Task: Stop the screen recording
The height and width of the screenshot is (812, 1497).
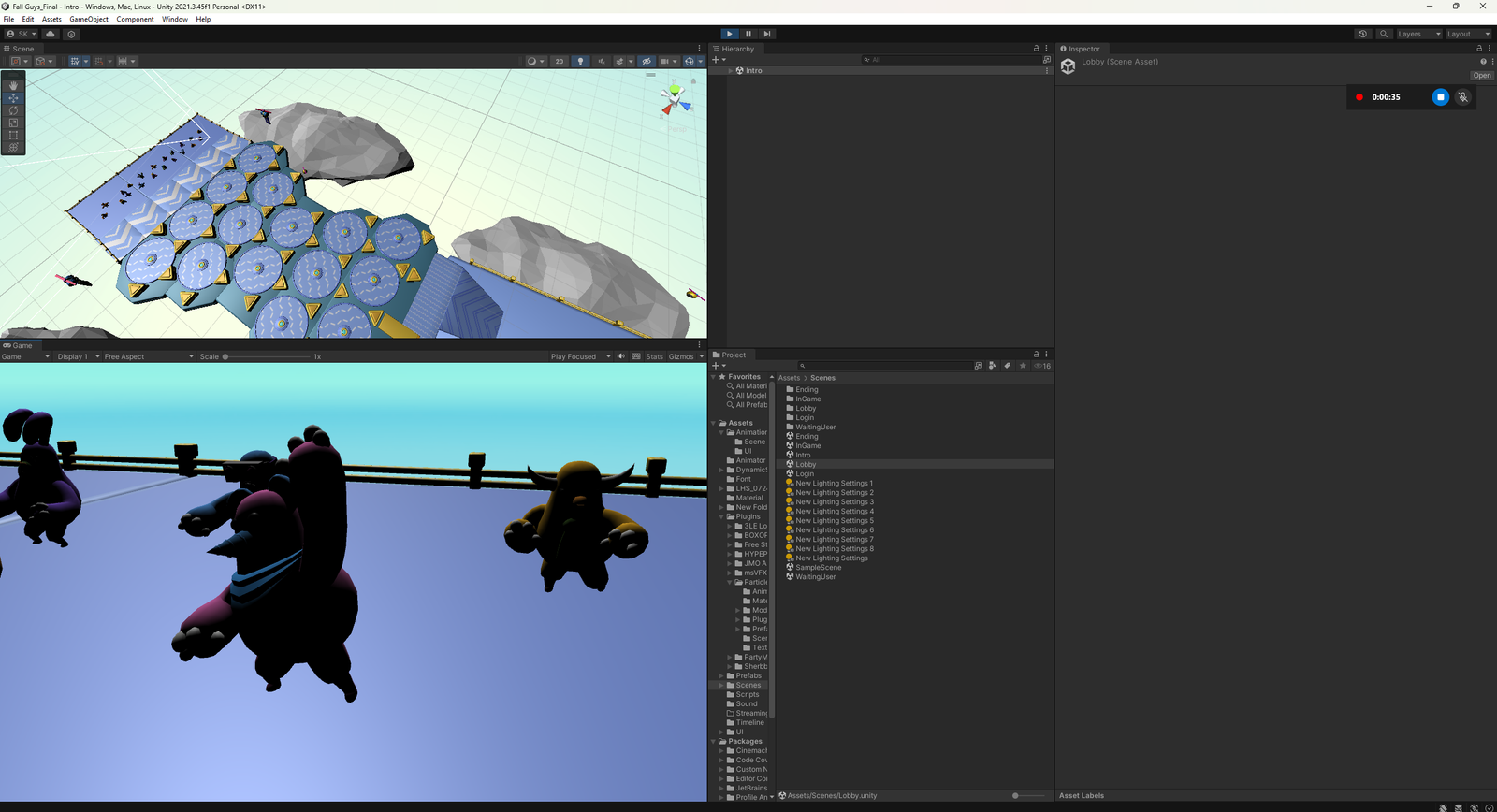Action: pyautogui.click(x=1441, y=97)
